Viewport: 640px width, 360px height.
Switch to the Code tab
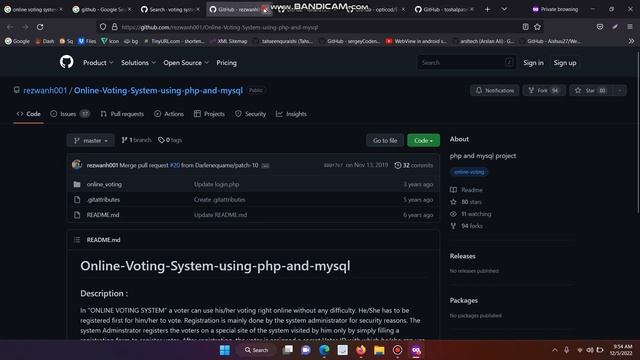coord(29,114)
